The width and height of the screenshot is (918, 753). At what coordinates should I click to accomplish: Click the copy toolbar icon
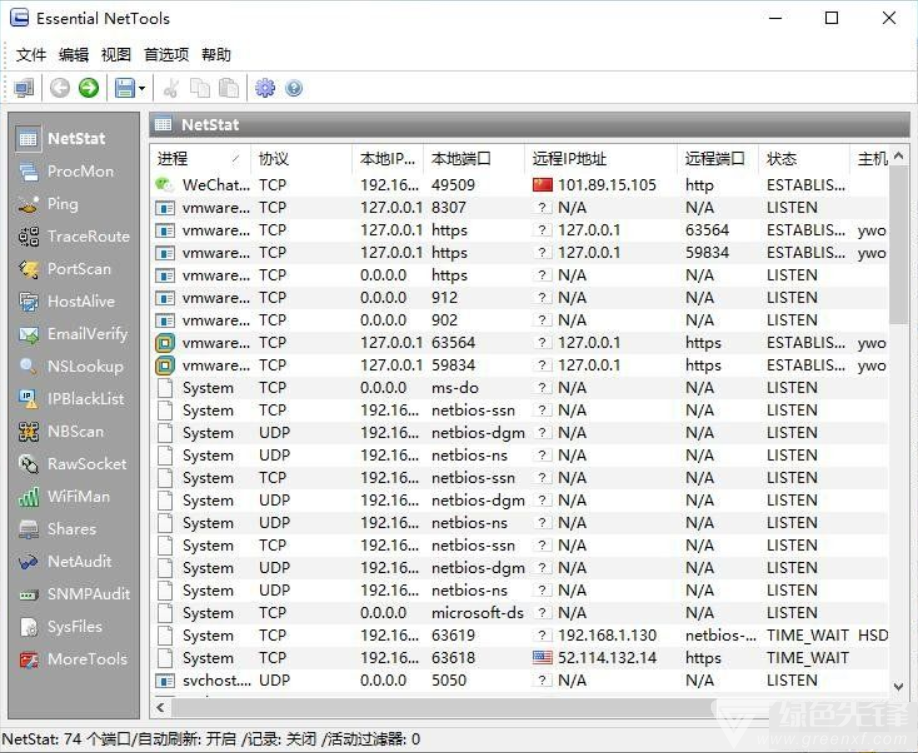point(200,88)
